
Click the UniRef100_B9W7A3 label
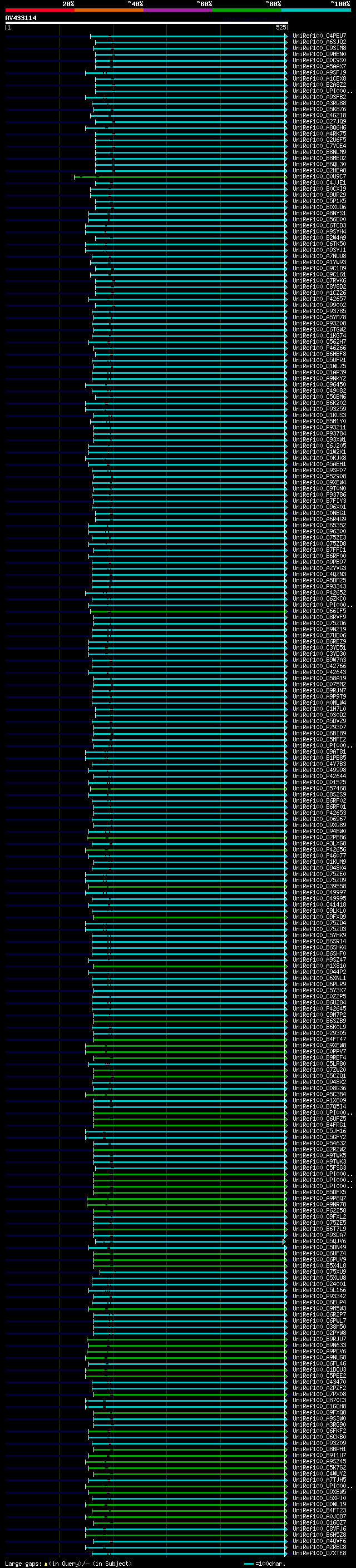[319, 660]
